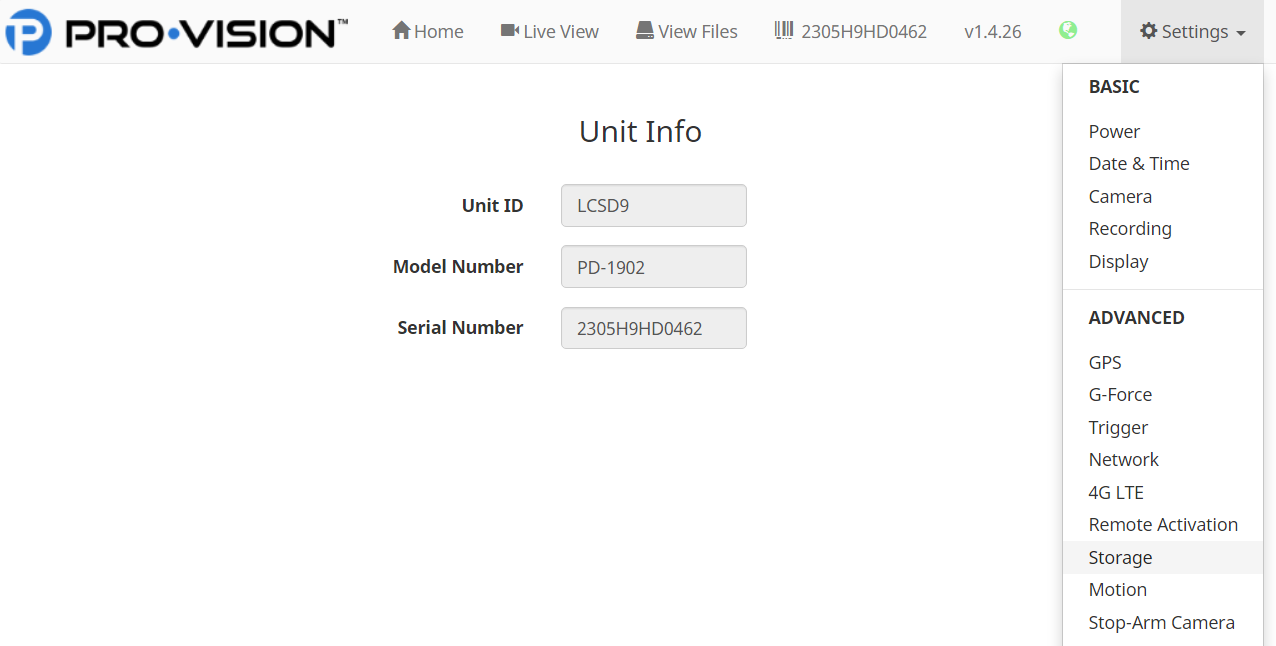Click the Unit ID label

[x=492, y=206]
